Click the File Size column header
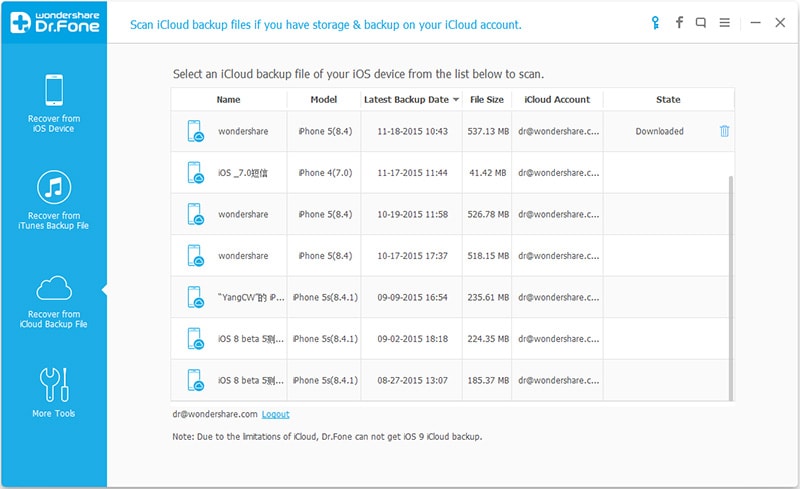Viewport: 800px width, 489px height. click(486, 100)
